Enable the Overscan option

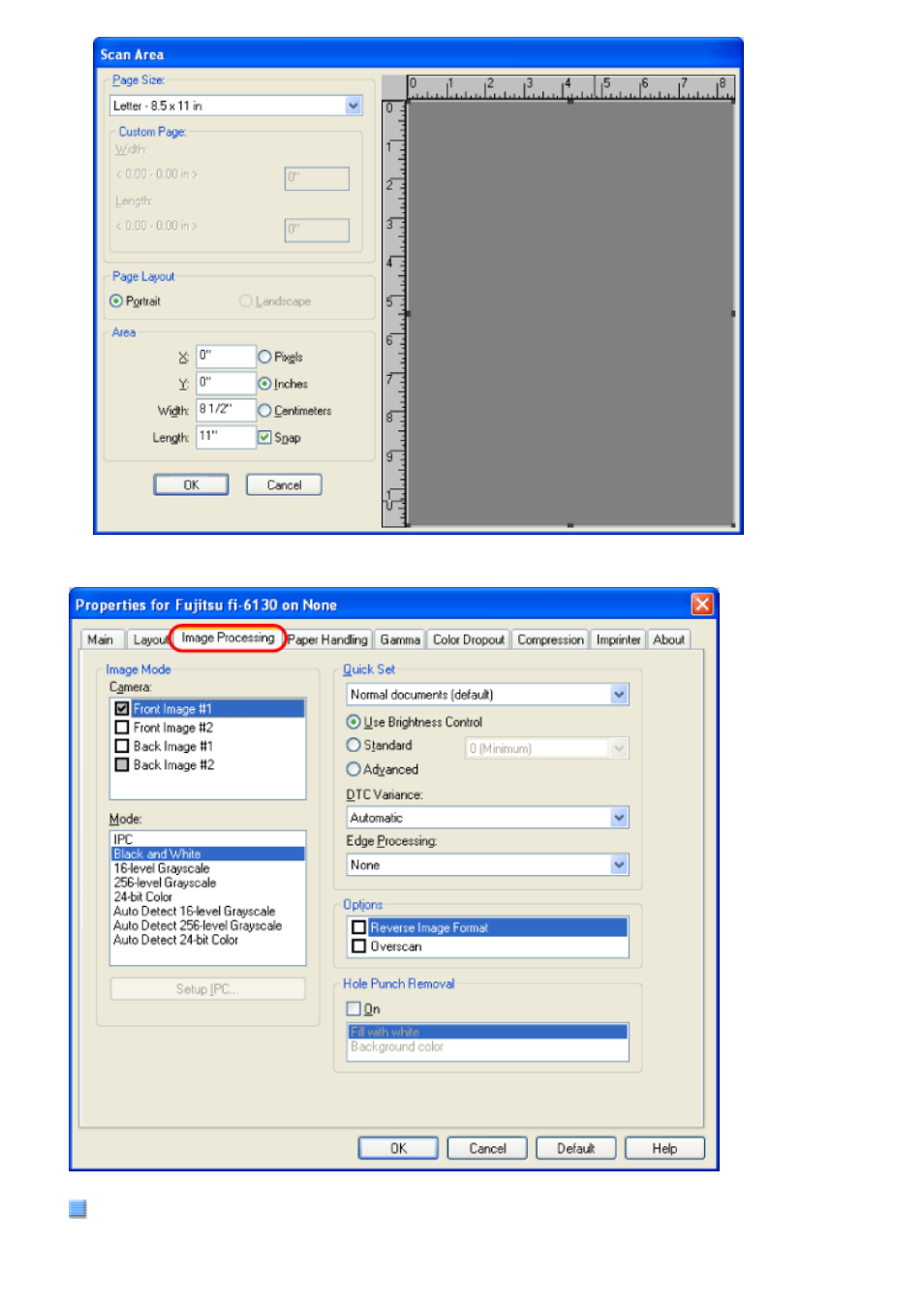pos(358,946)
